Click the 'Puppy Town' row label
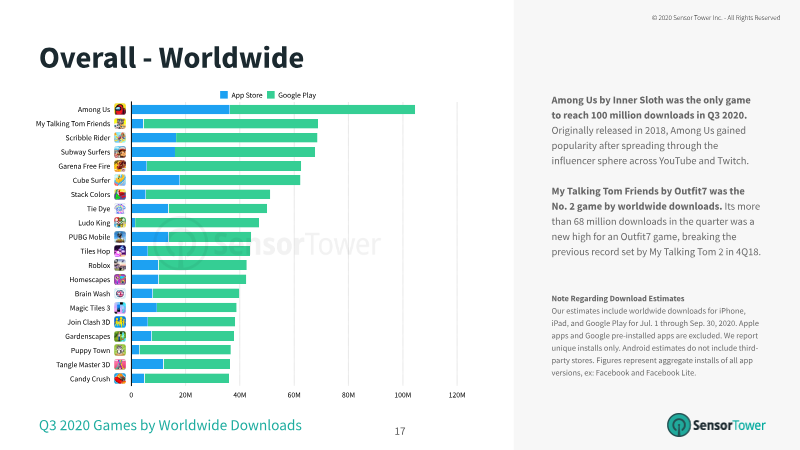The width and height of the screenshot is (800, 450). pyautogui.click(x=90, y=351)
